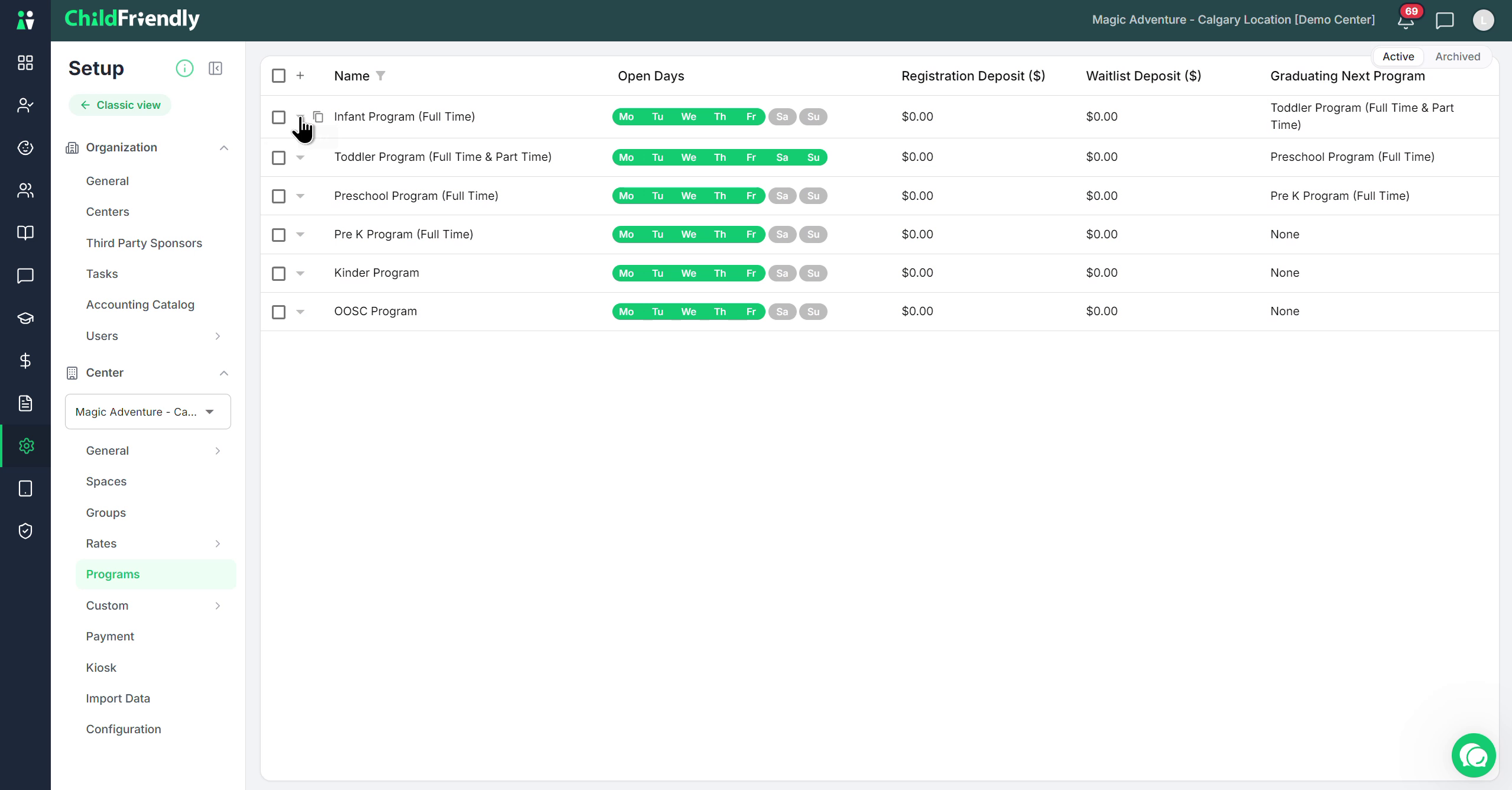Toggle the select-all checkbox in header
The image size is (1512, 790).
pos(278,76)
